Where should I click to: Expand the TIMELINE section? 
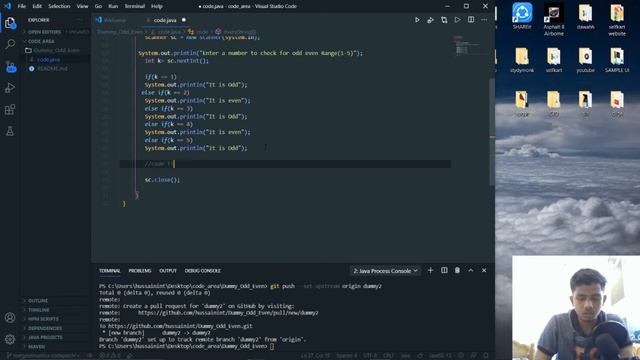(x=56, y=310)
